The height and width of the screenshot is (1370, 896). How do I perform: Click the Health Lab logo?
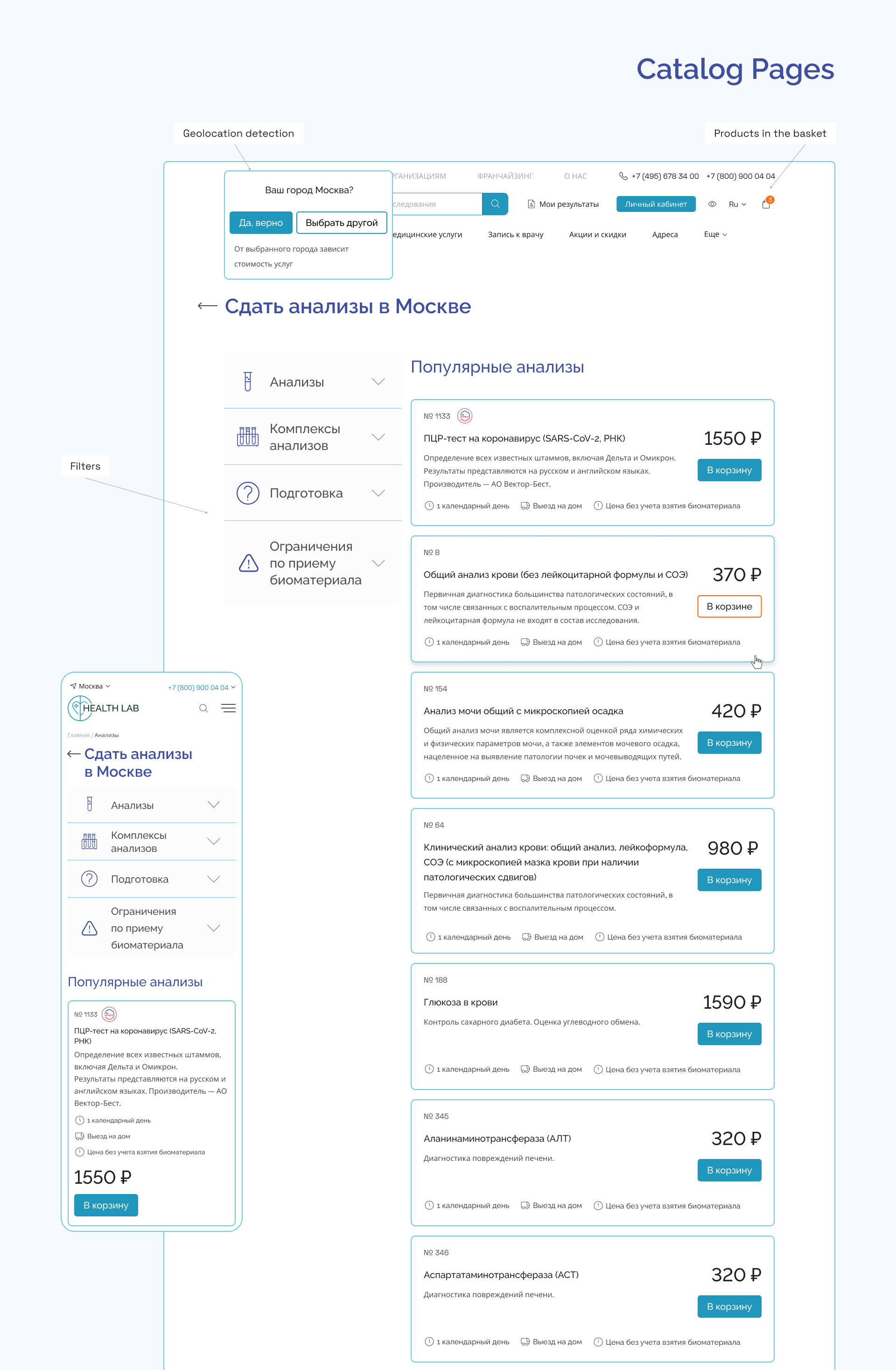click(x=104, y=708)
